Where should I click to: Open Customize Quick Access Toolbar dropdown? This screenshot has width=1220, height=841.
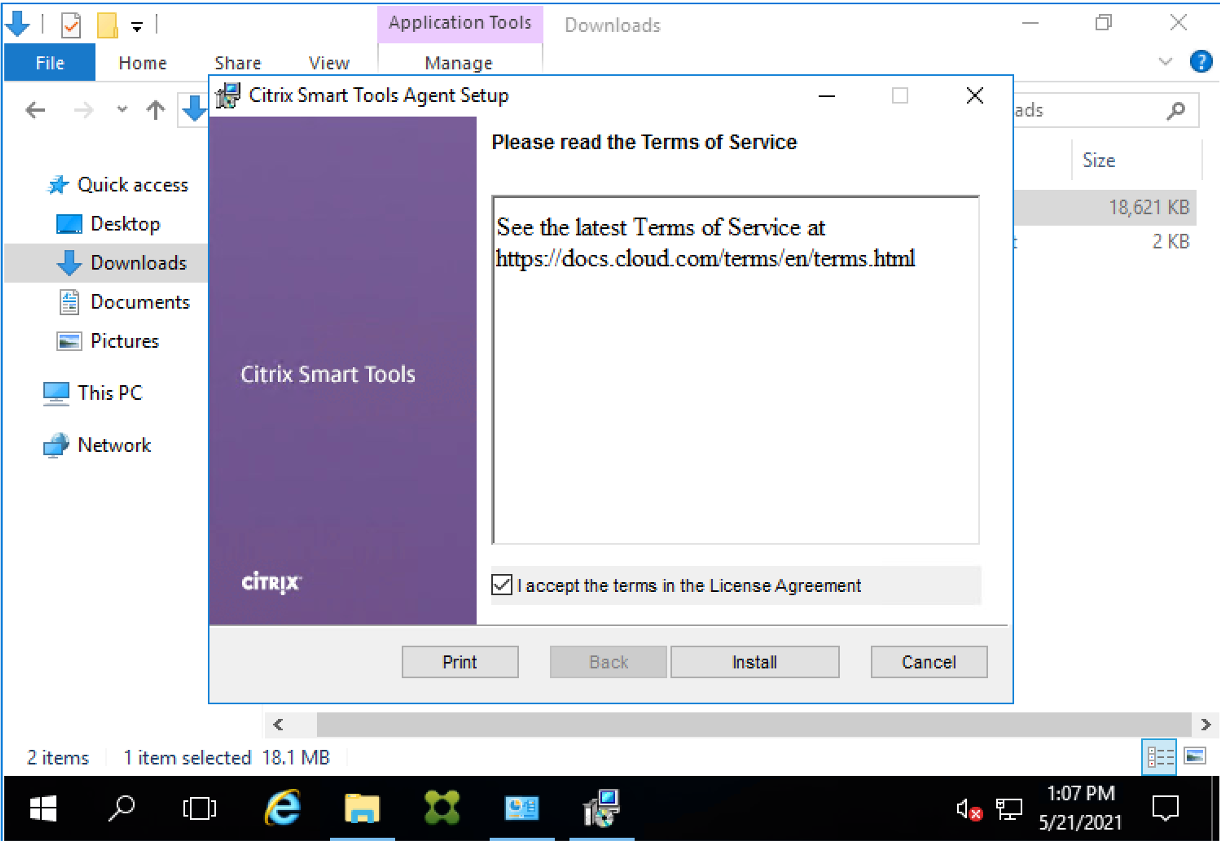pyautogui.click(x=137, y=26)
